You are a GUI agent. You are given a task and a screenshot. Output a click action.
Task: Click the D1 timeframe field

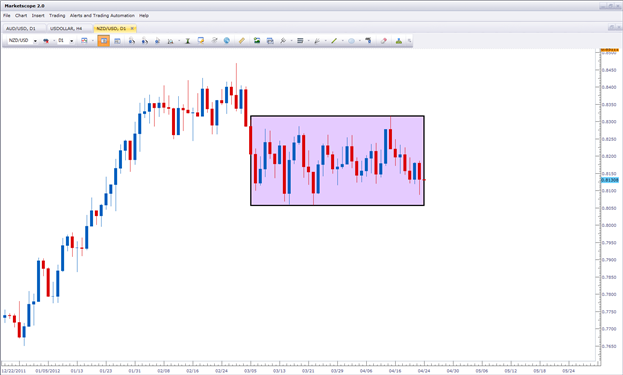coord(62,41)
